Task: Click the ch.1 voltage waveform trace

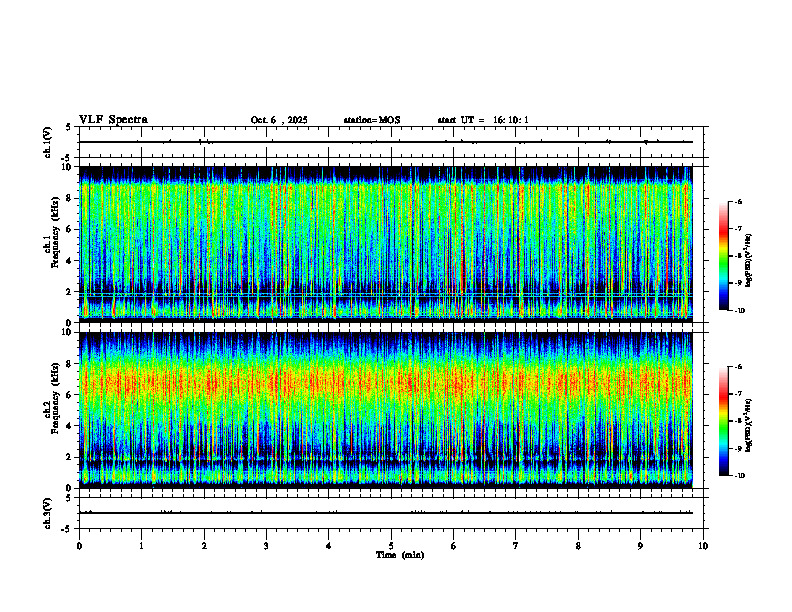Action: pos(385,142)
